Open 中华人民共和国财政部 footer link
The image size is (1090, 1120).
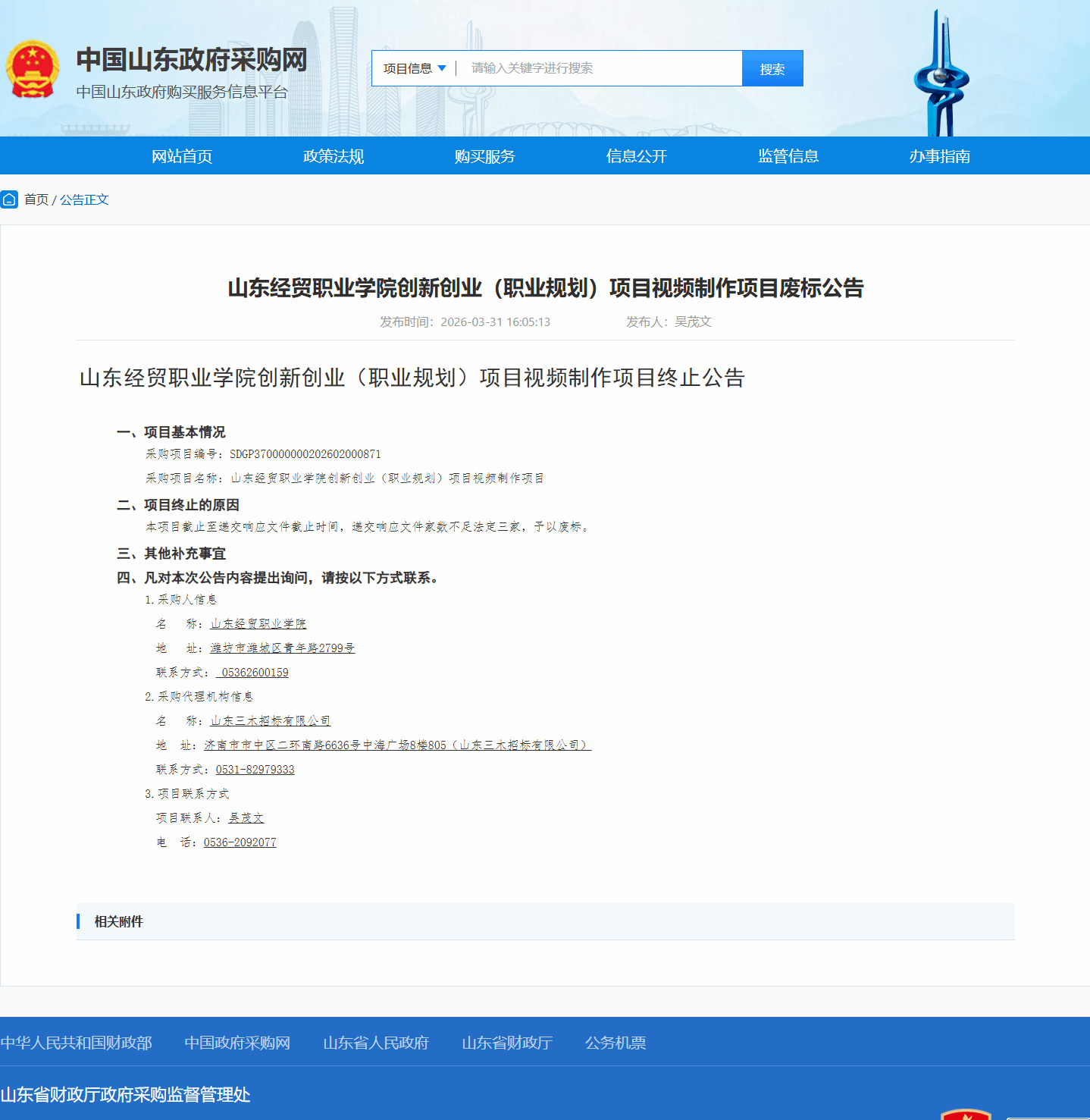76,1043
